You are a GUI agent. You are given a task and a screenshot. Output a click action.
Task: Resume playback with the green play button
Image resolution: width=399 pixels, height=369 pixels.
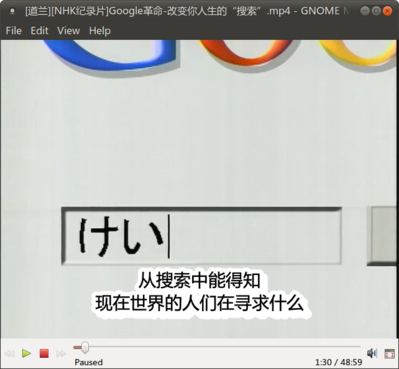pos(26,353)
